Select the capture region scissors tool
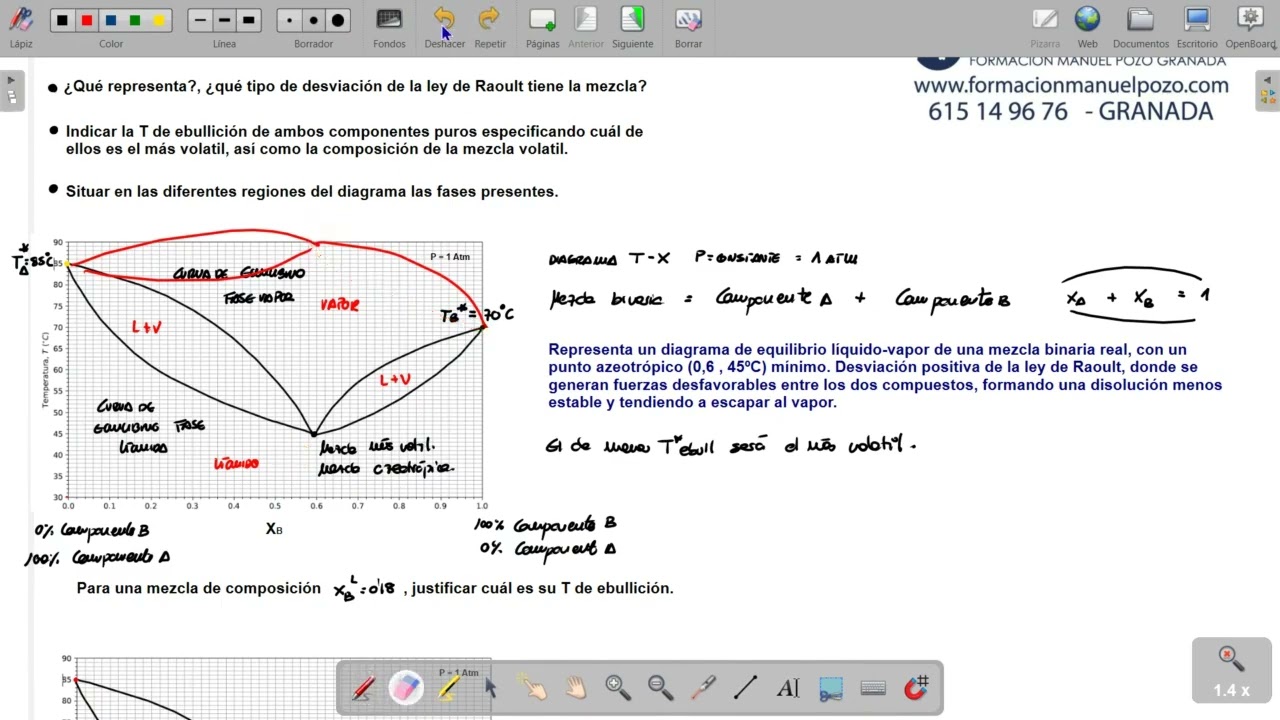 [831, 688]
